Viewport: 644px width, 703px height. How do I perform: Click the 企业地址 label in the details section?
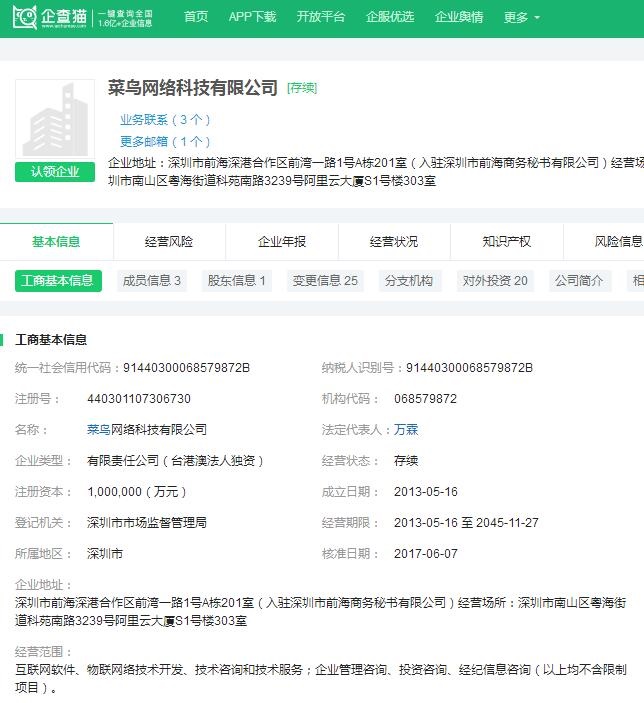tap(43, 584)
